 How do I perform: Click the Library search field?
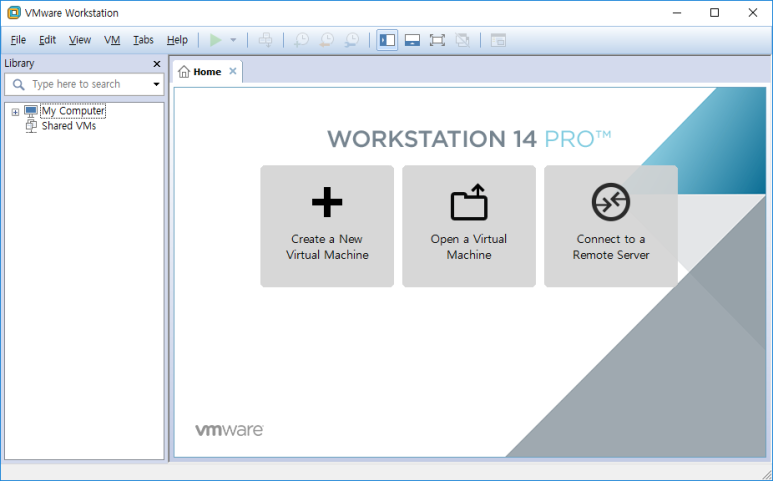click(x=84, y=84)
